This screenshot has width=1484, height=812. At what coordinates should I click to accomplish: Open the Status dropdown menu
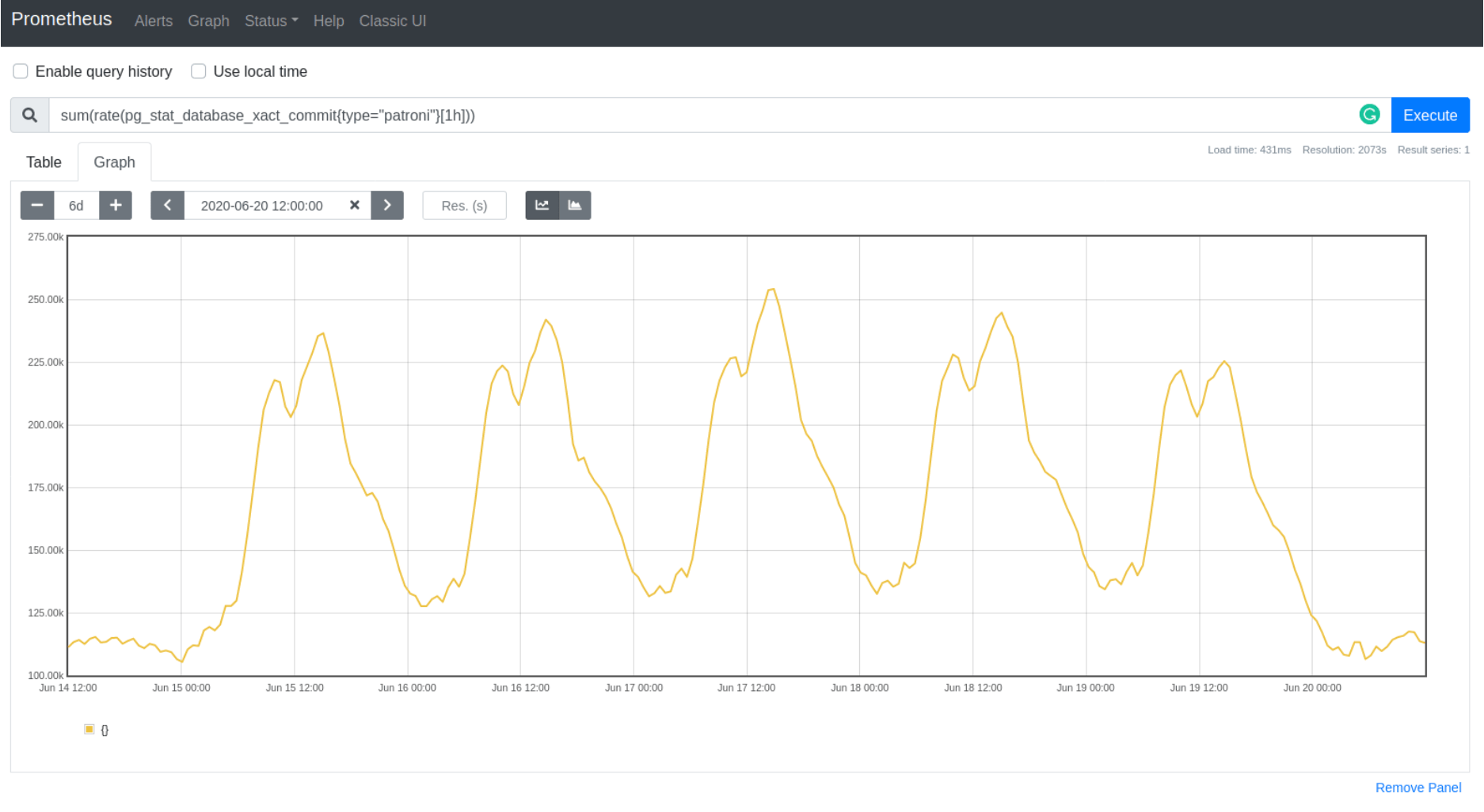tap(270, 21)
